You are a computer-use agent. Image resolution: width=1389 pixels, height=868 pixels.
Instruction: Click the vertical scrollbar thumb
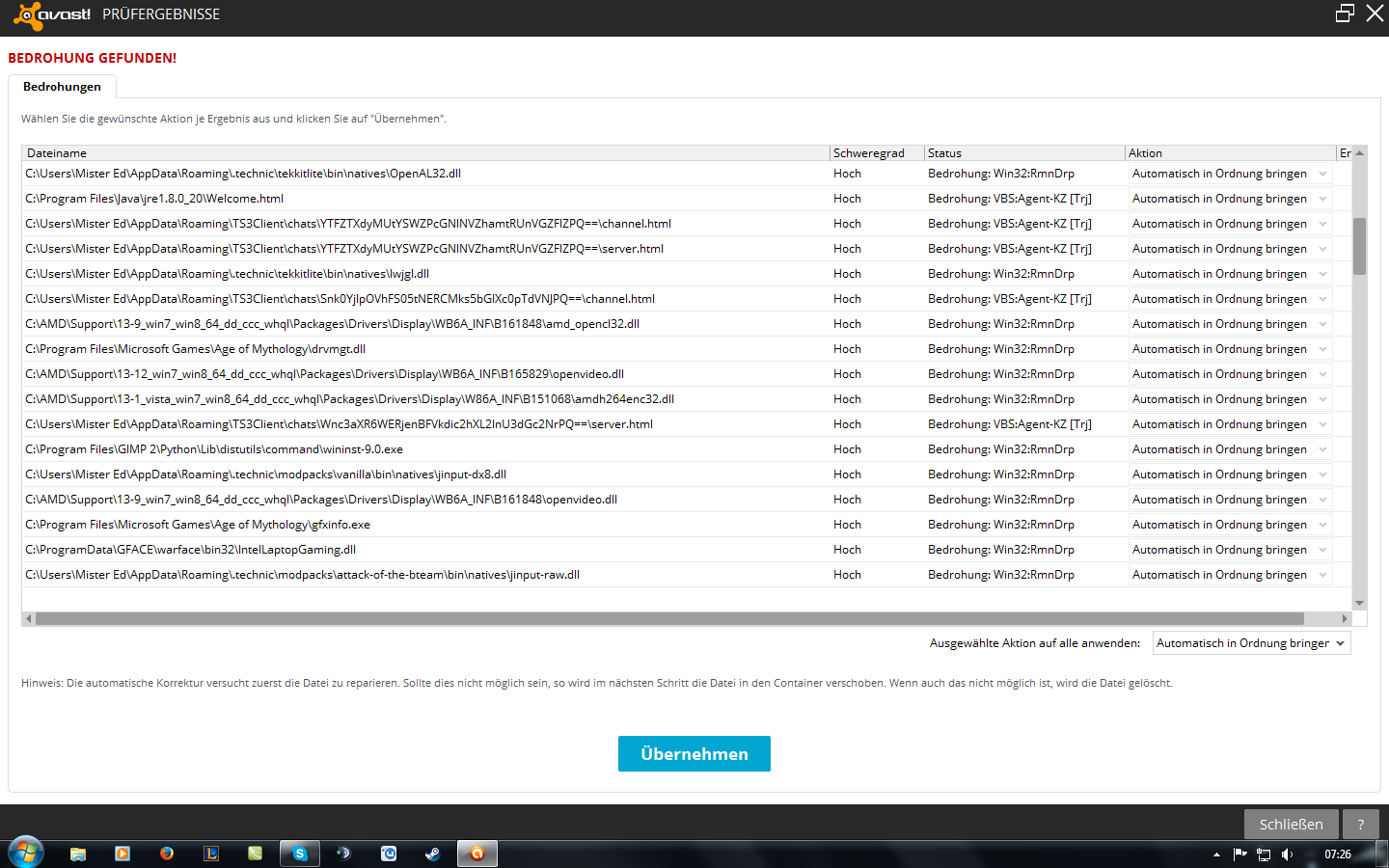(x=1359, y=246)
